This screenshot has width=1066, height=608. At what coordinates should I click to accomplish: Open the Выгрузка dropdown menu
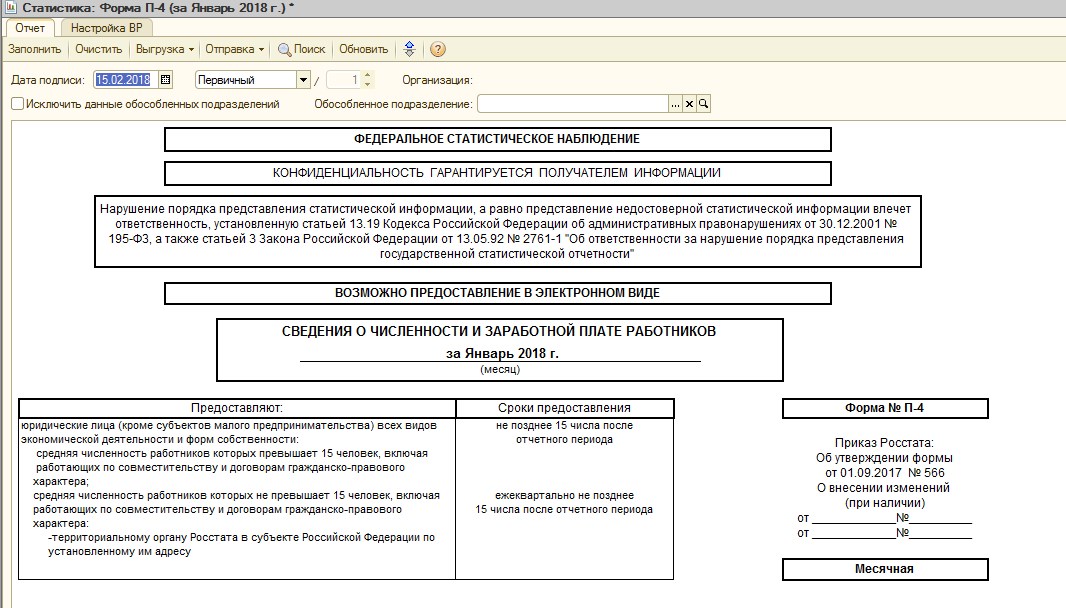165,49
